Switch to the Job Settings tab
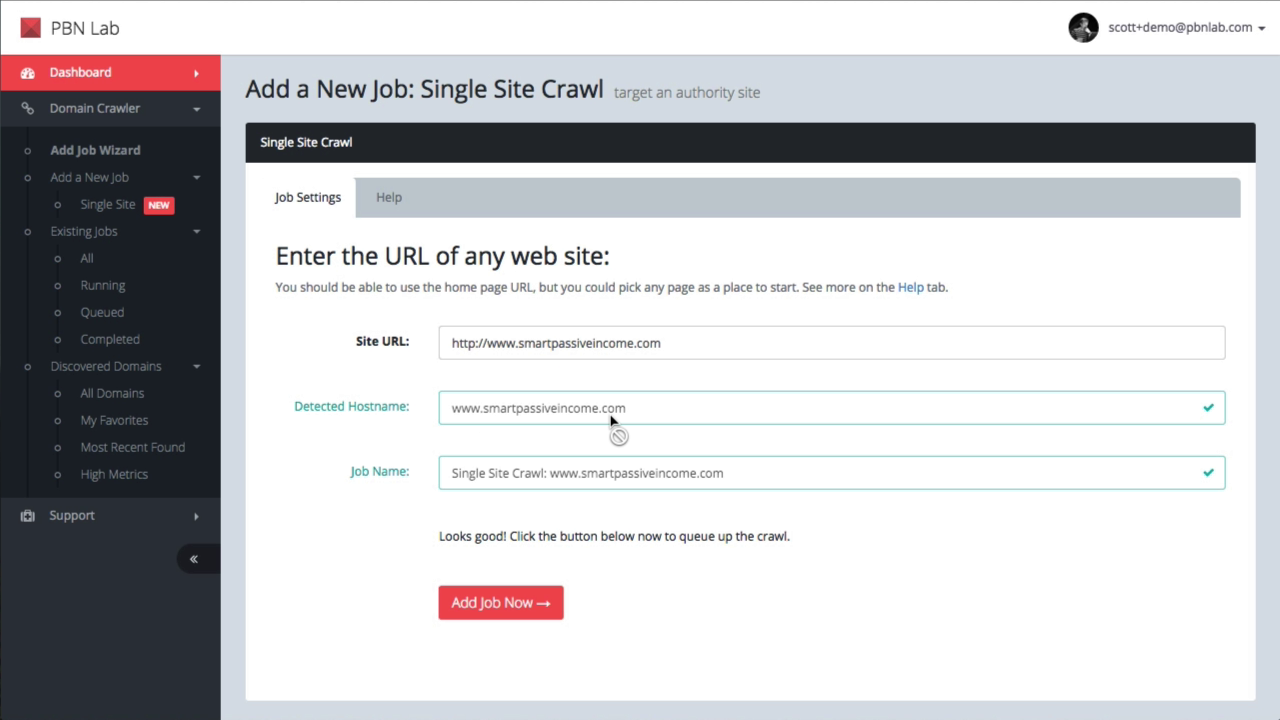Screen dimensions: 1280x720 click(x=308, y=198)
